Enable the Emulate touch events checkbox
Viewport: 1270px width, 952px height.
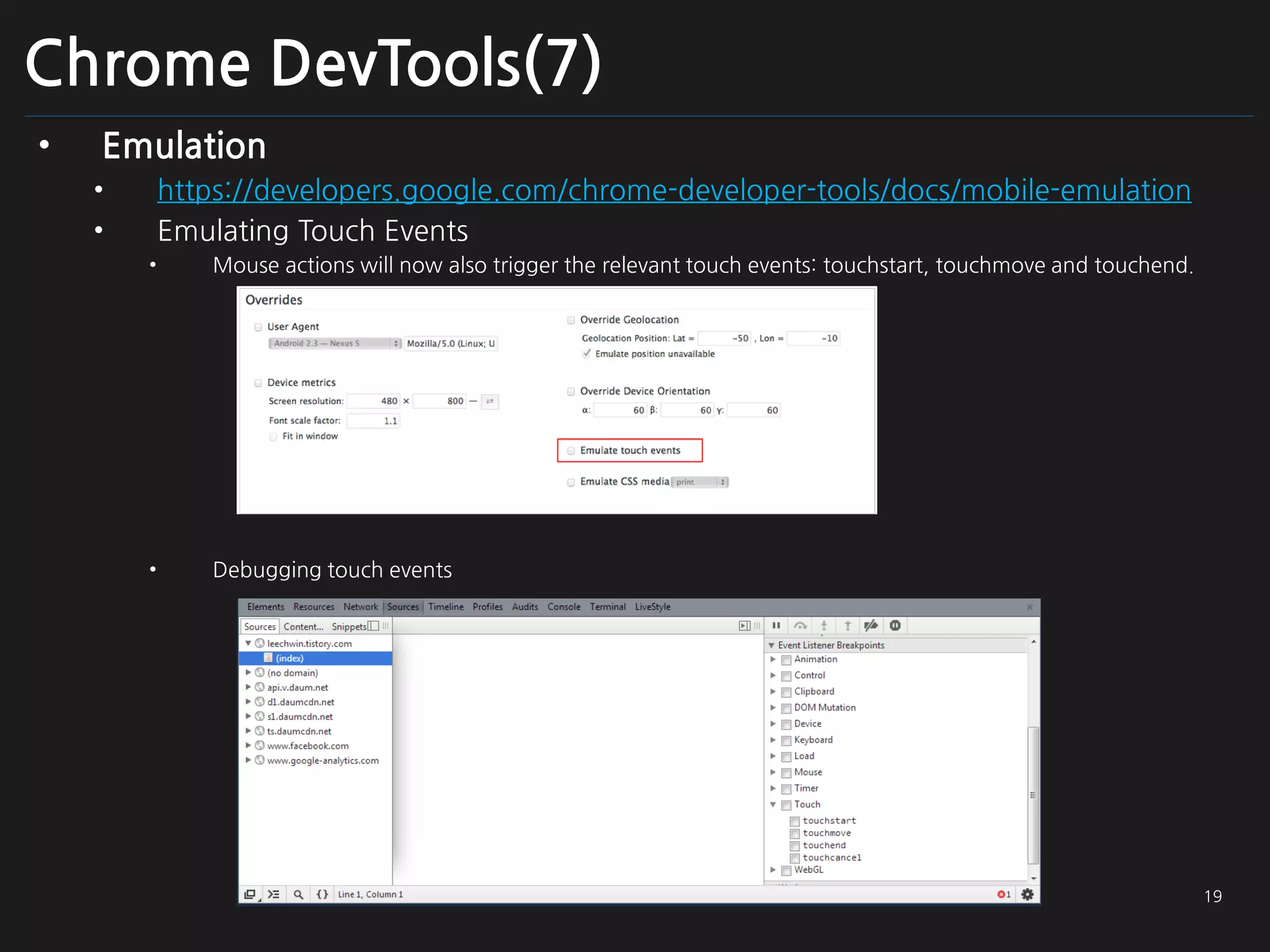click(x=571, y=451)
